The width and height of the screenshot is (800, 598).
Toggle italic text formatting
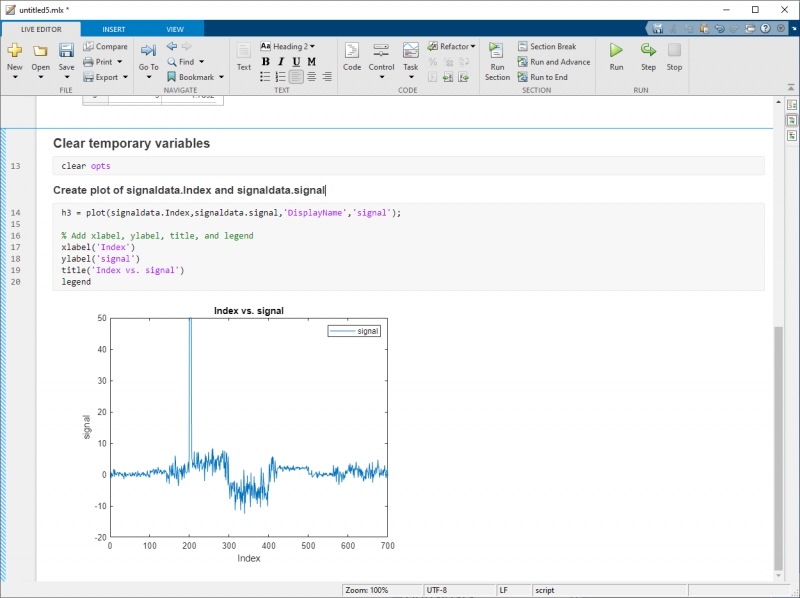tap(281, 62)
